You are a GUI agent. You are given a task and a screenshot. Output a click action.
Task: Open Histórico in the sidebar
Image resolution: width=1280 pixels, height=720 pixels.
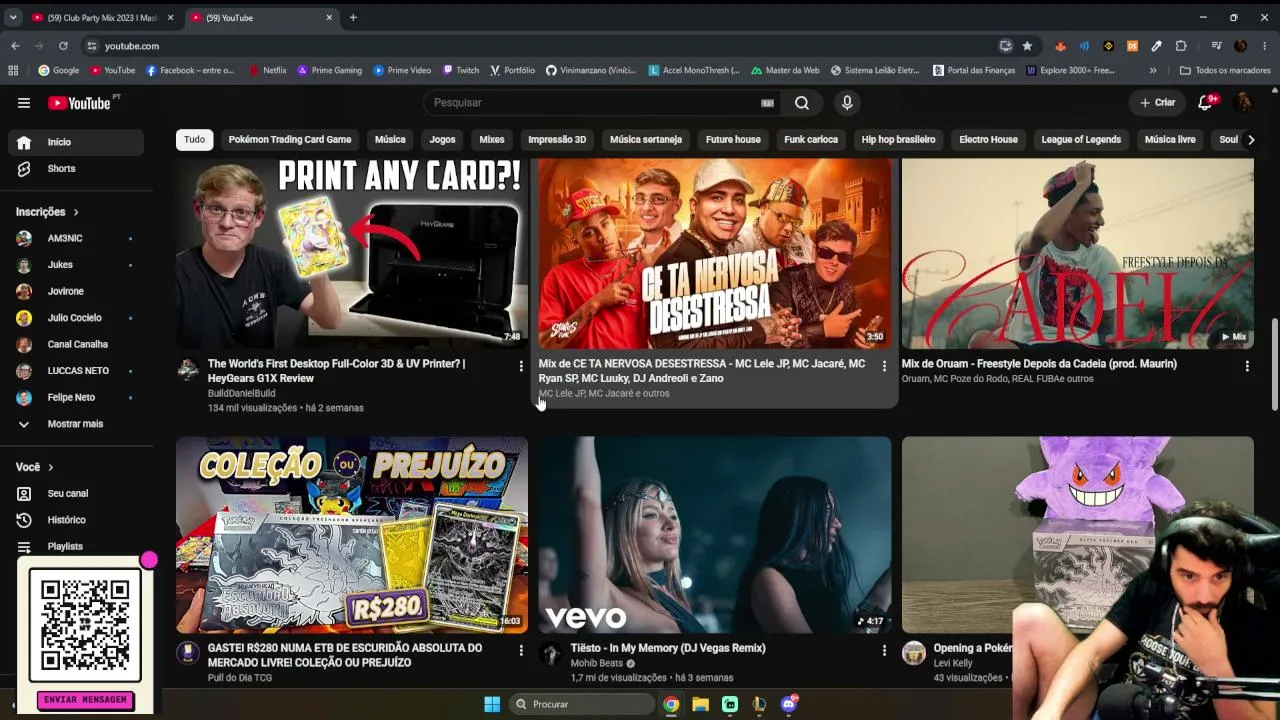click(76, 520)
